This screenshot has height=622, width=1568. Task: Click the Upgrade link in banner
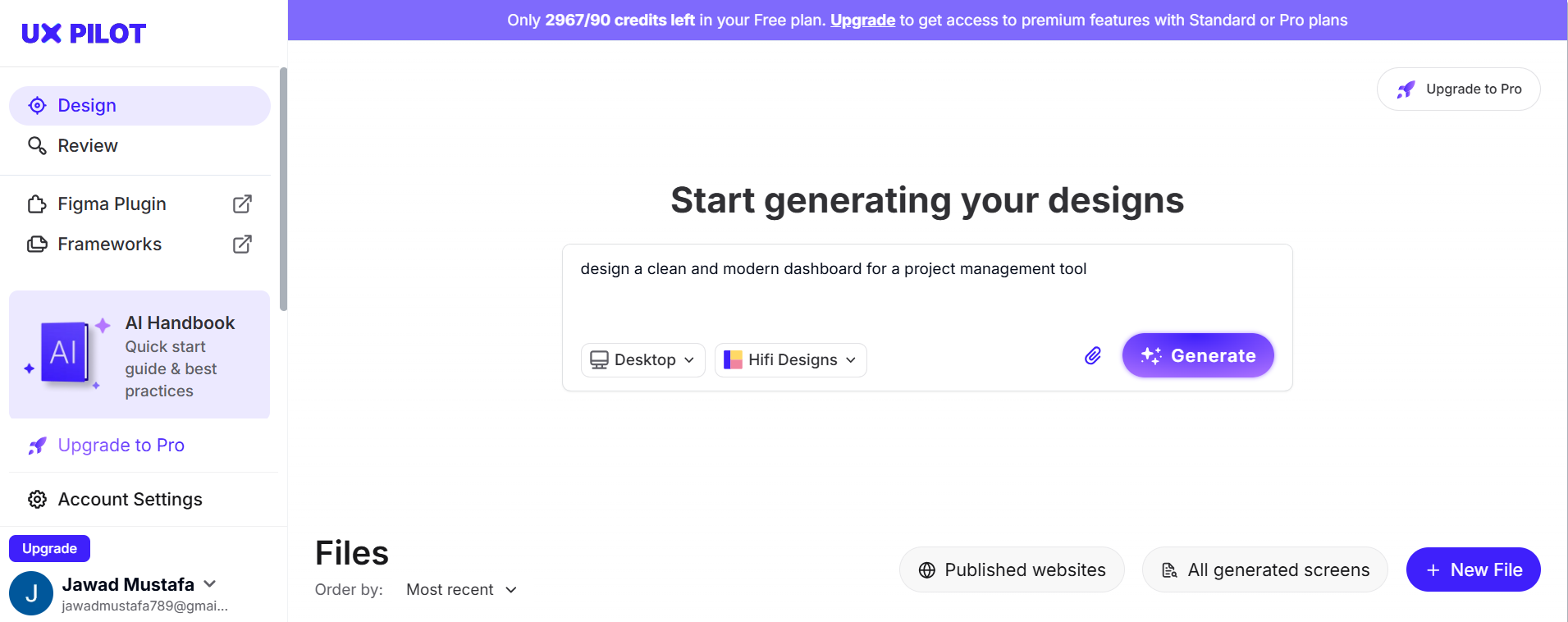[862, 21]
